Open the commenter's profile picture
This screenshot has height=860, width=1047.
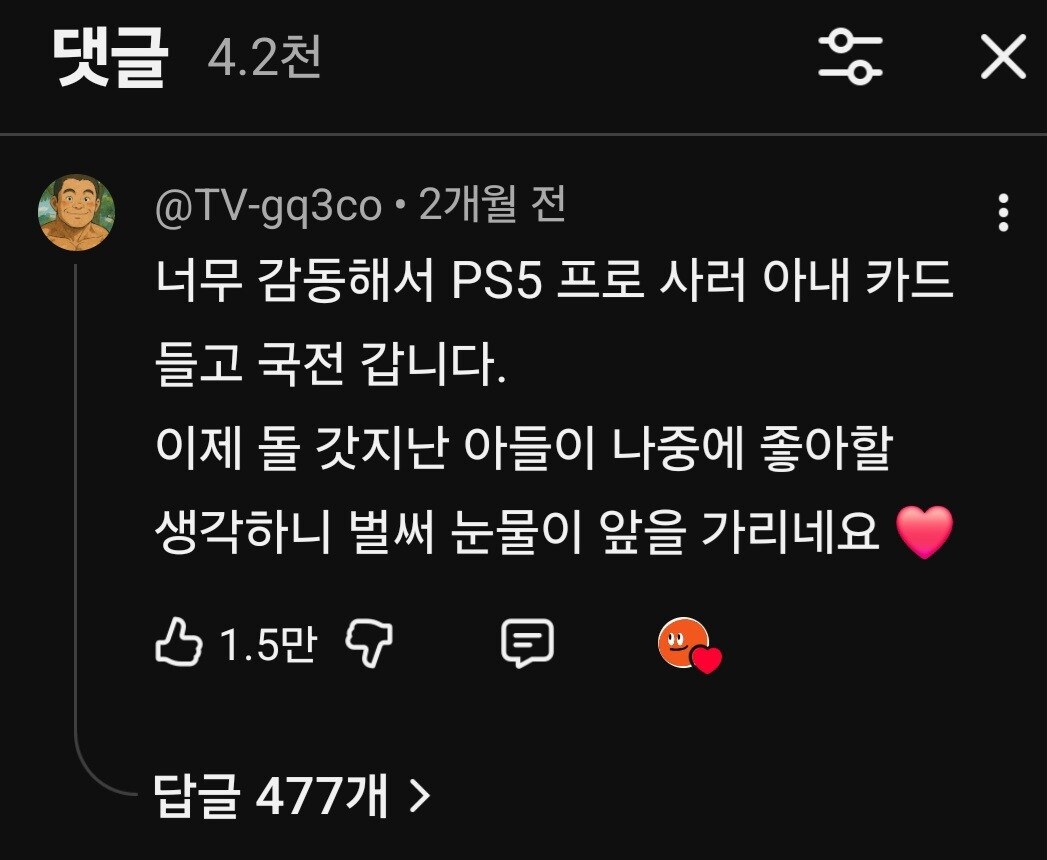click(x=77, y=212)
